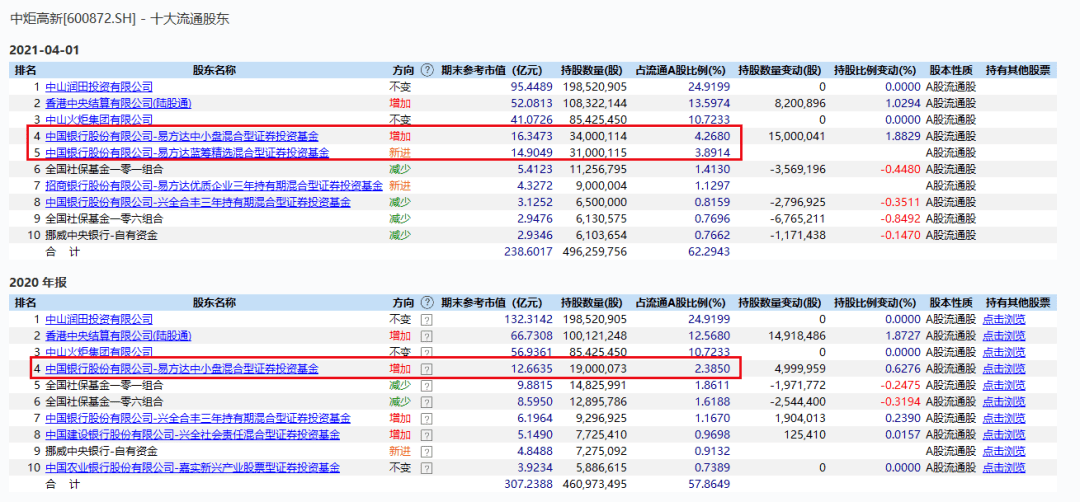
Task: Open 香港中央结算有限公司(陆股通) link in 2021-04-01 table
Action: tap(118, 103)
